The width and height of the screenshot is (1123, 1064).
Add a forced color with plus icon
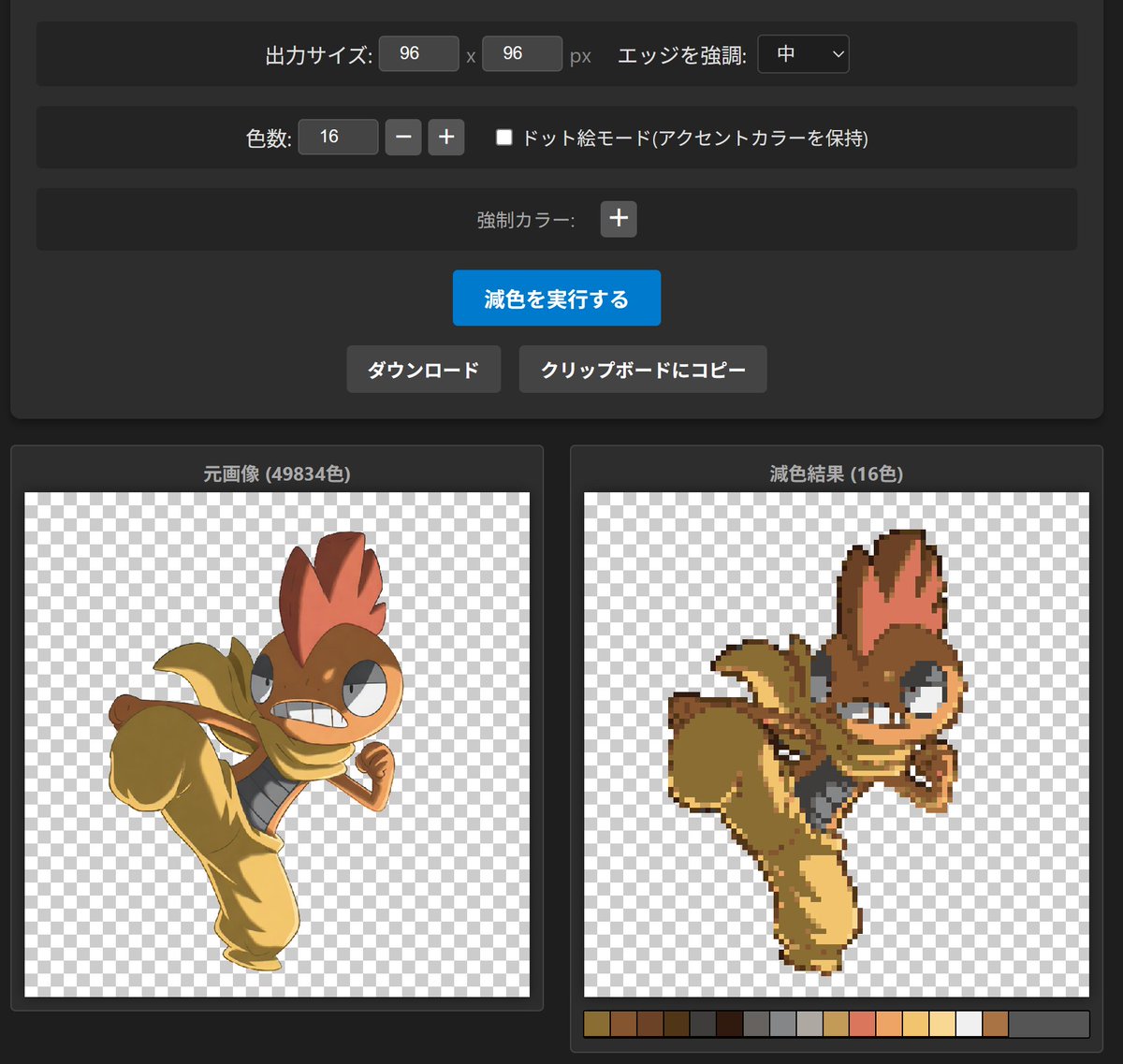tap(619, 219)
